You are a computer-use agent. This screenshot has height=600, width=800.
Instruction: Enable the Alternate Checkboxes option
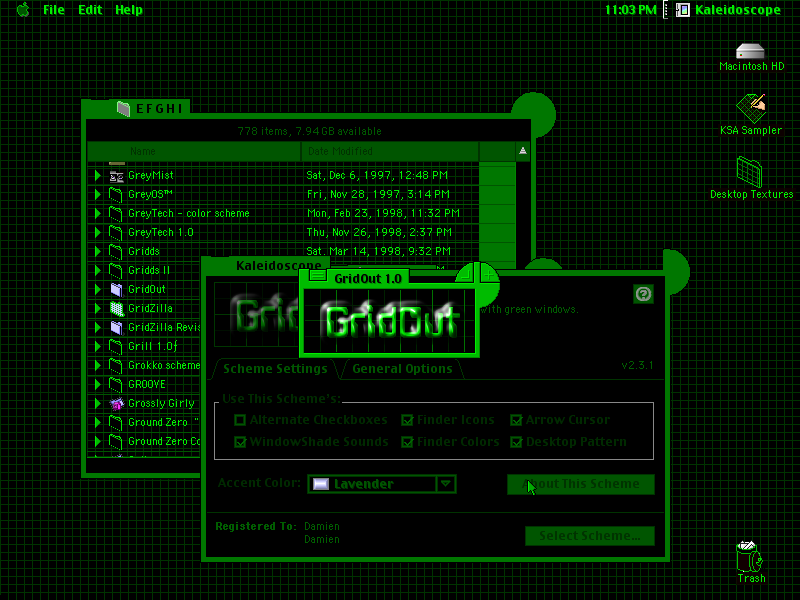(x=240, y=420)
